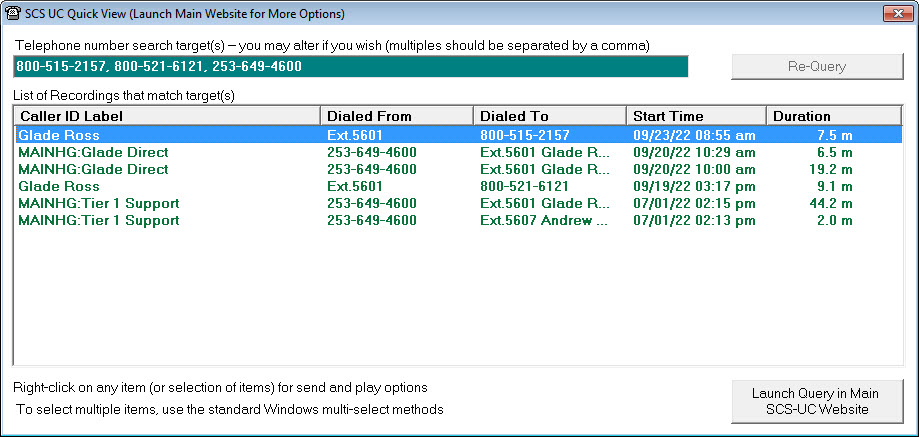The image size is (919, 437).
Task: Click the 6.5 m duration cell
Action: click(x=835, y=152)
